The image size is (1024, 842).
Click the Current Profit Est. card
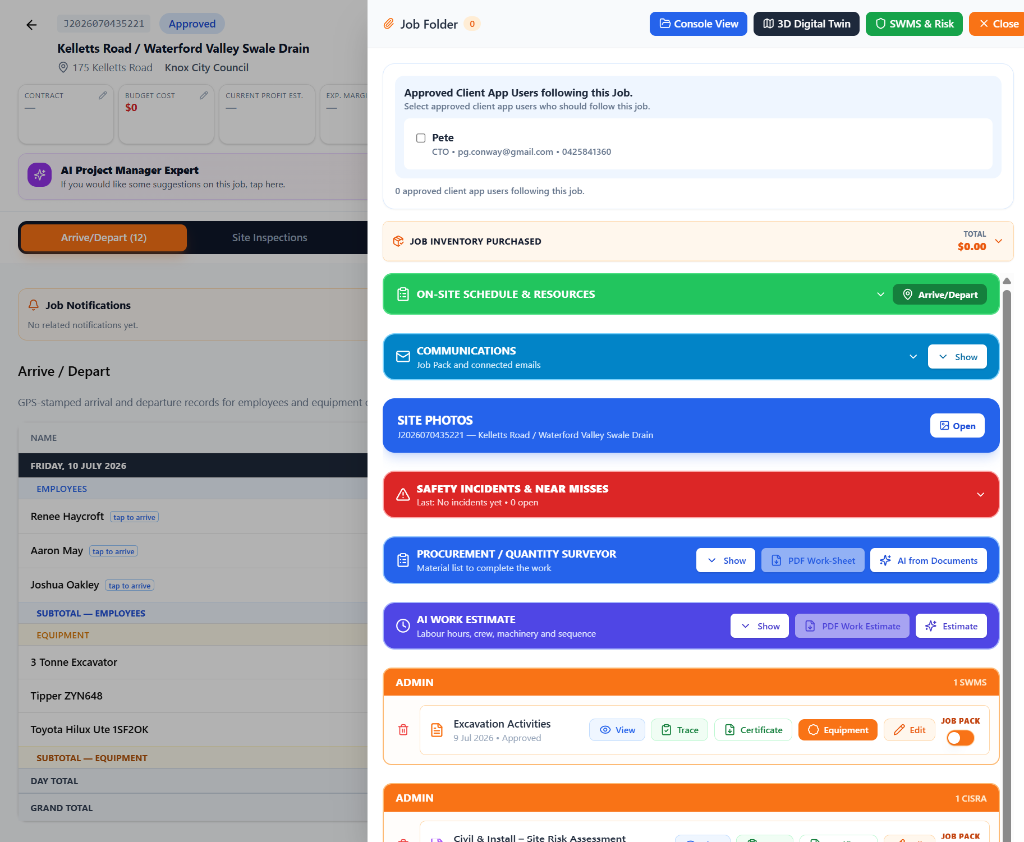(267, 114)
